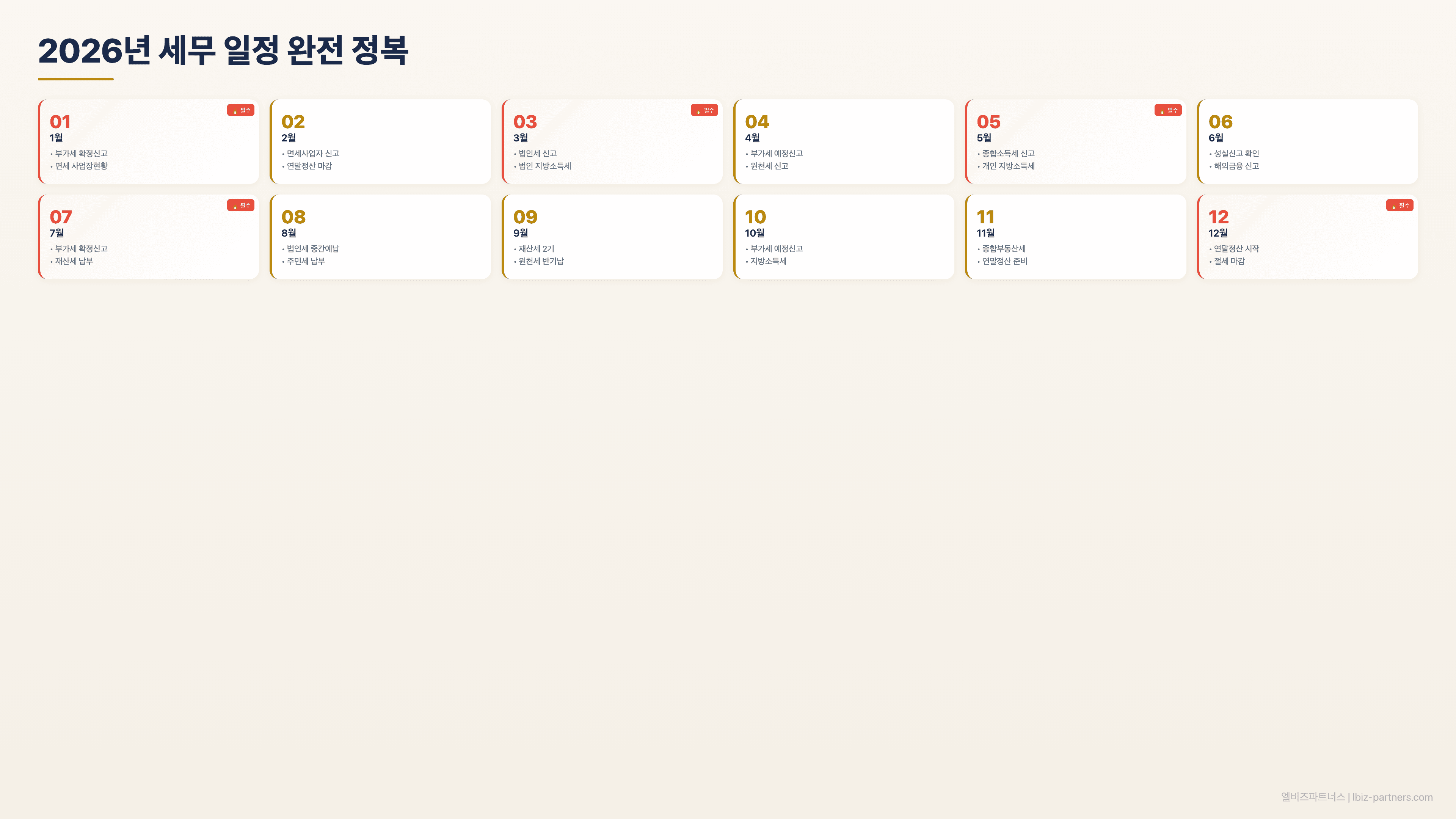Click the 종합소득세 신고 item in May
This screenshot has height=819, width=1456.
[x=1008, y=153]
